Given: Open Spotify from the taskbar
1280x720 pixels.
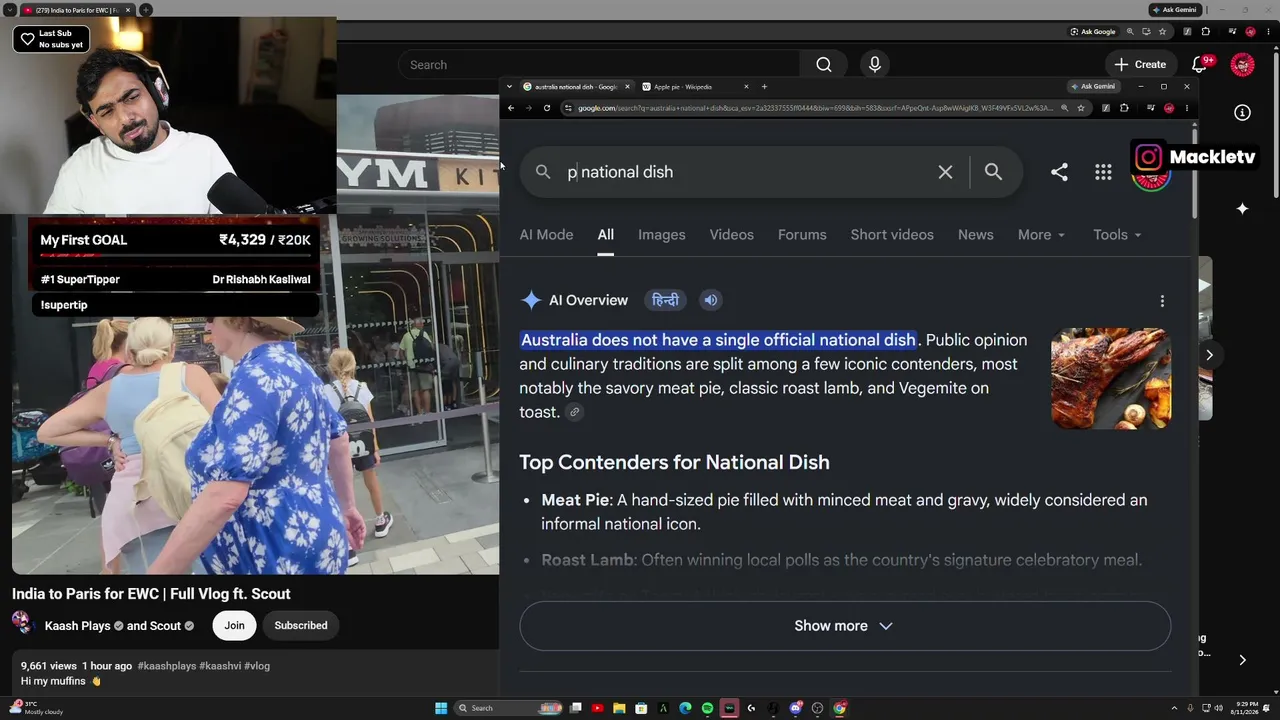Looking at the screenshot, I should [x=707, y=708].
